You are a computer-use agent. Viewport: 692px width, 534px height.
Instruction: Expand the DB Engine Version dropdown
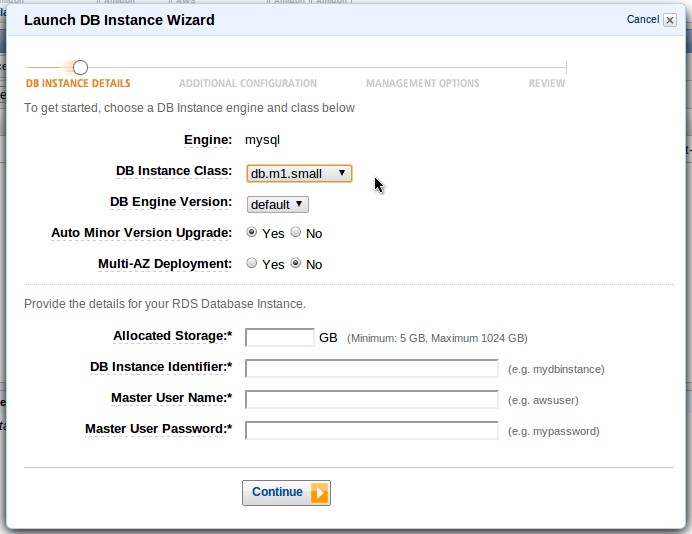click(278, 204)
